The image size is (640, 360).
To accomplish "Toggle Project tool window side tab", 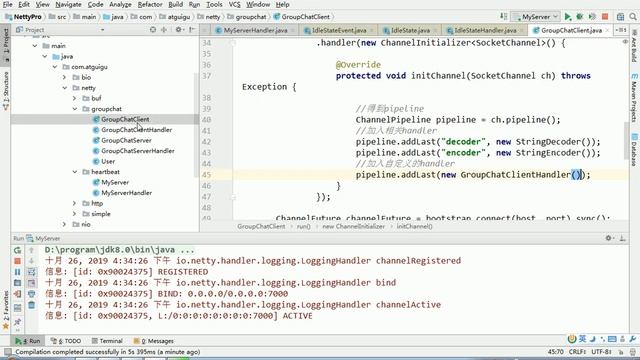I will 6,44.
